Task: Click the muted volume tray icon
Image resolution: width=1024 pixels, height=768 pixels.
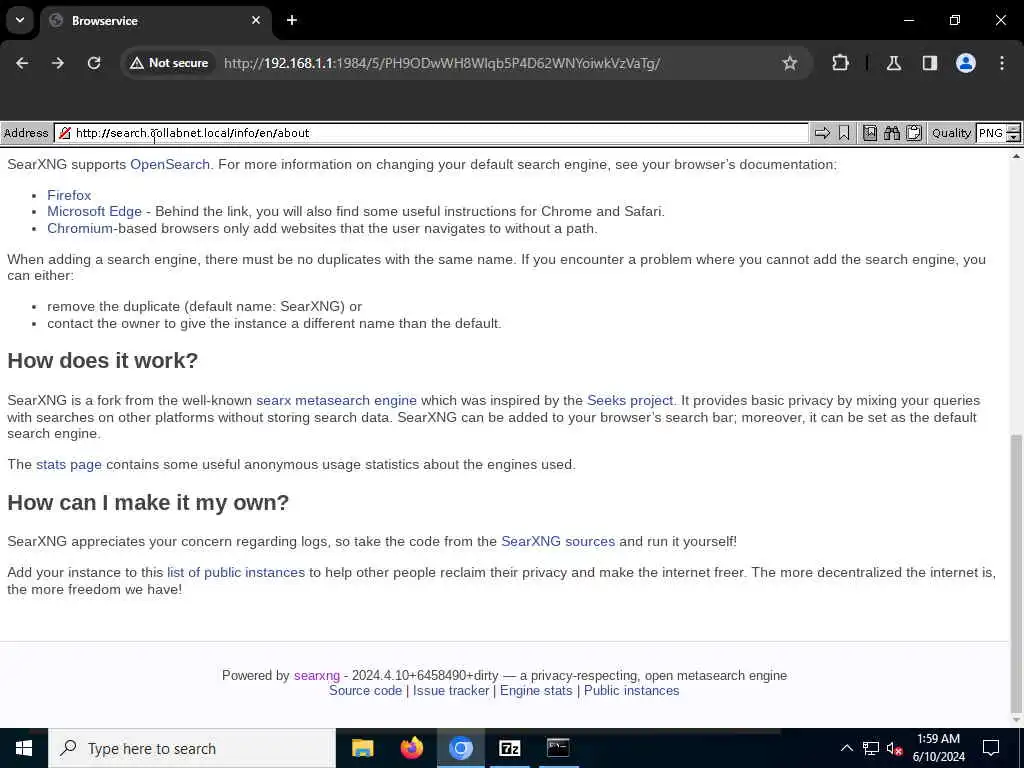Action: 894,748
